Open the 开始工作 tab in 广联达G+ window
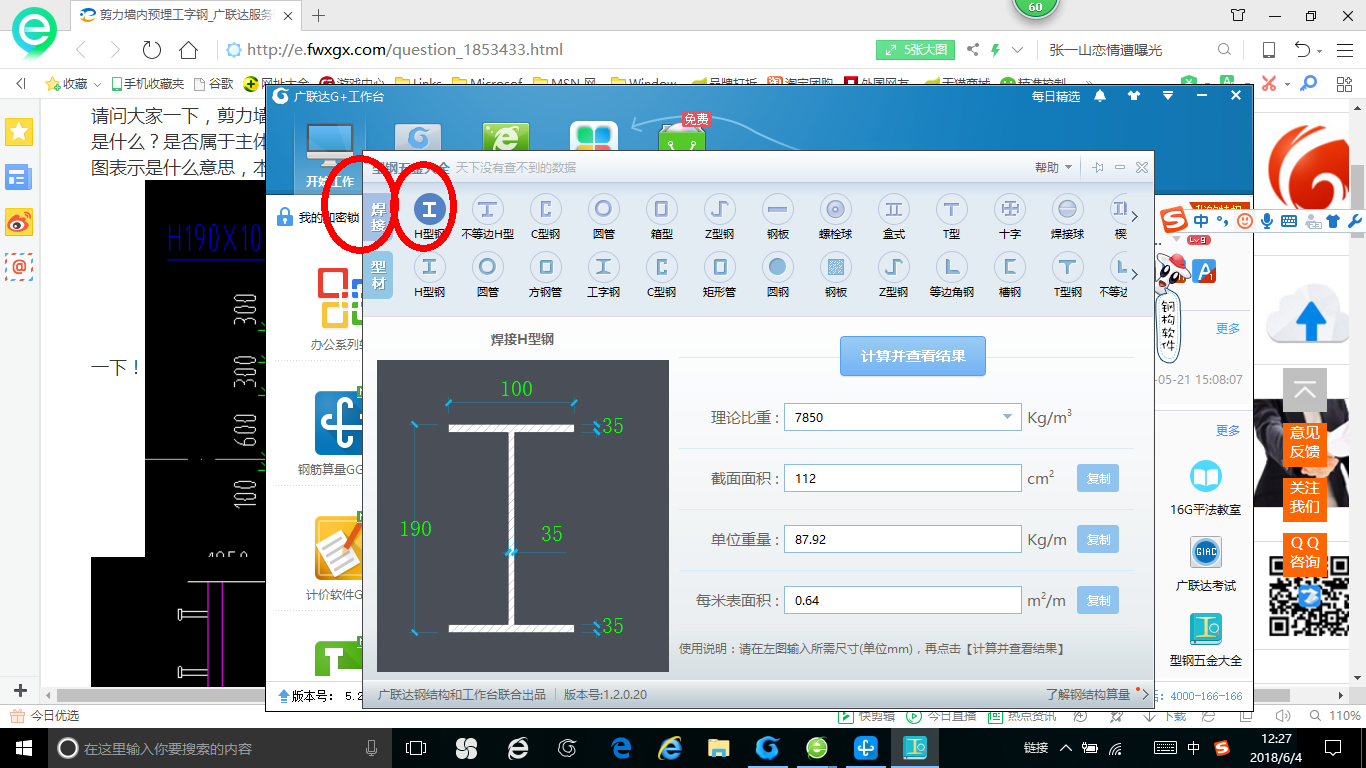This screenshot has width=1366, height=768. coord(330,157)
